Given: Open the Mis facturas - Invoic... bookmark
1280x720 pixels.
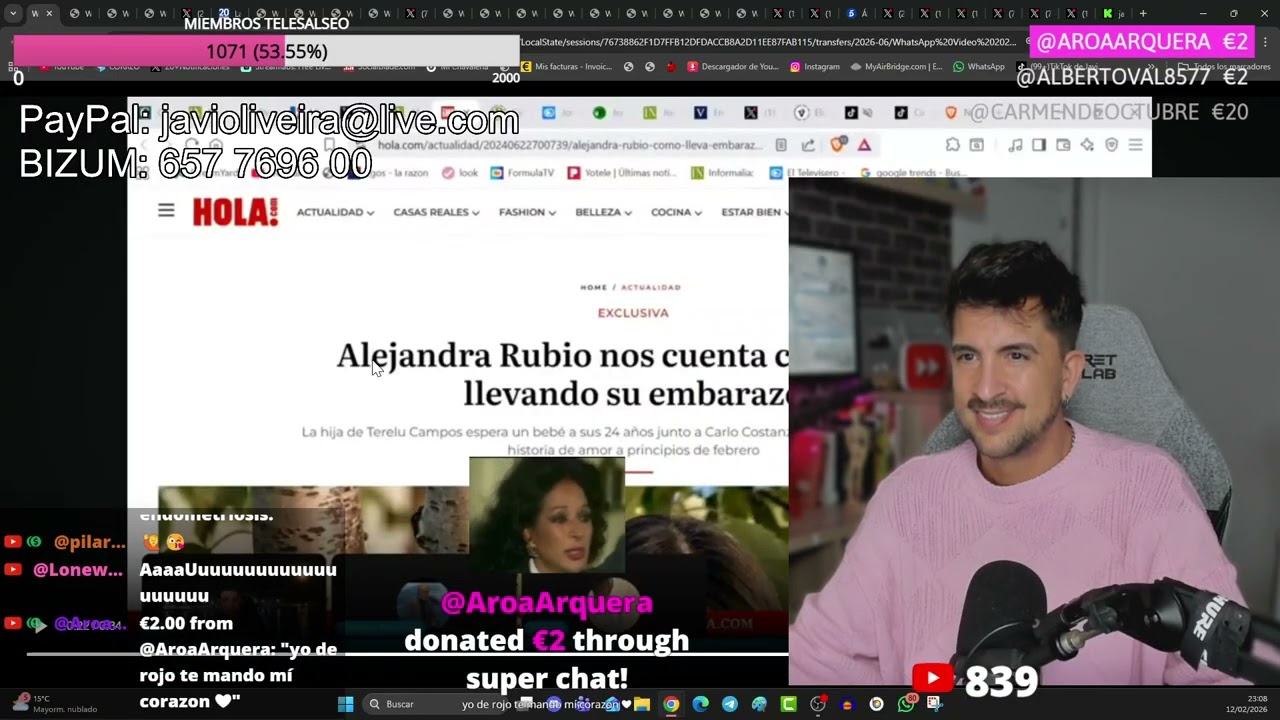Looking at the screenshot, I should (564, 67).
